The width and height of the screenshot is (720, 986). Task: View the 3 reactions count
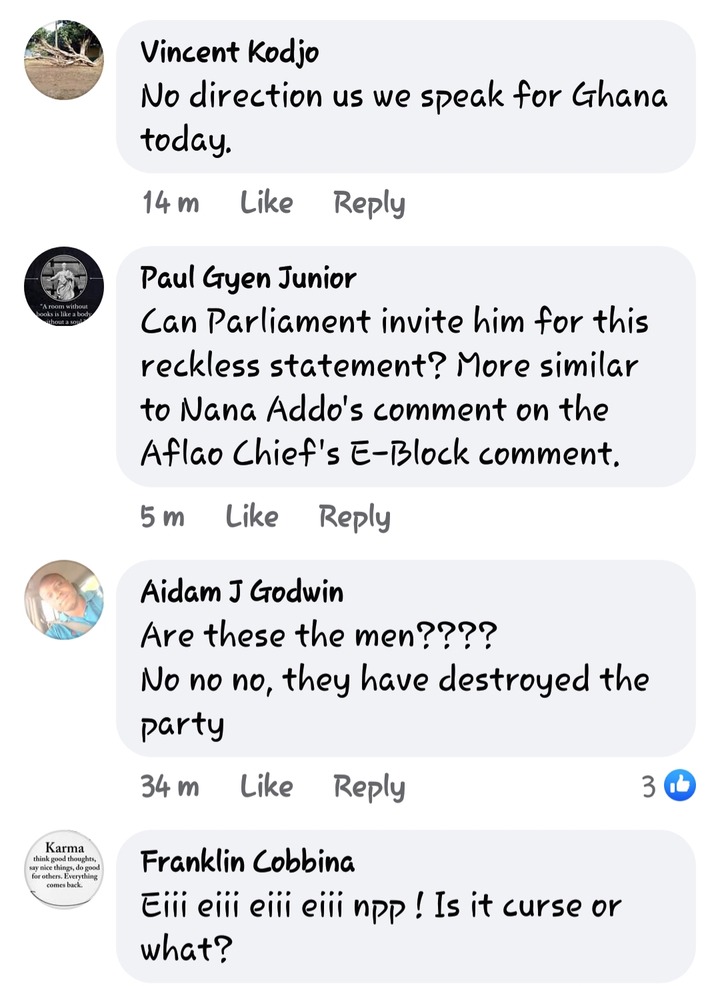[x=648, y=786]
